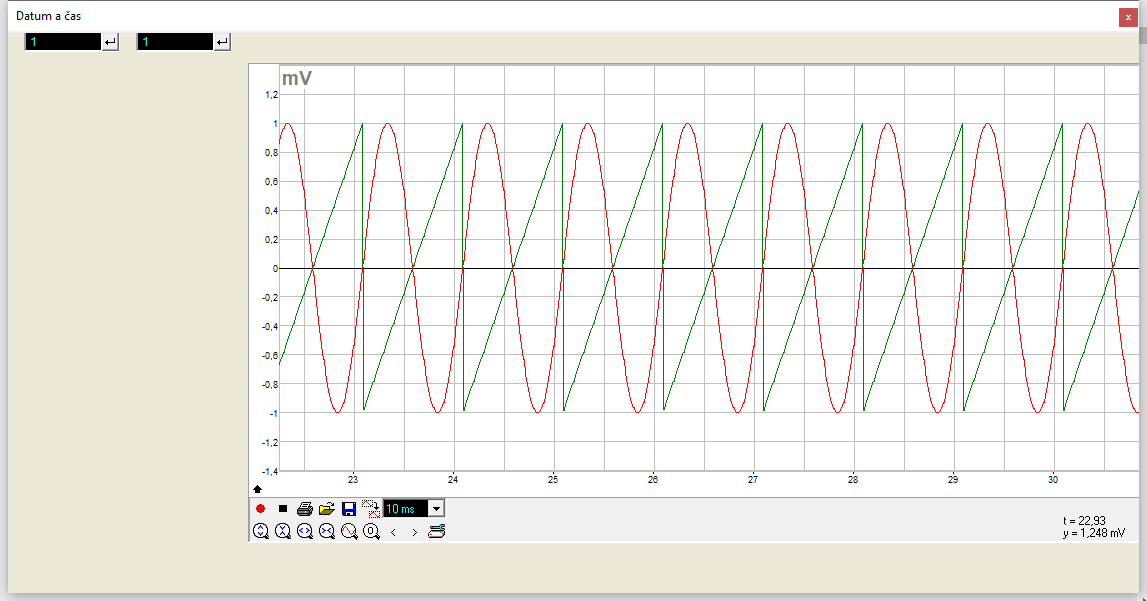Reset zoom with the zero magnifier icon
Viewport: 1147px width, 601px height.
(371, 532)
